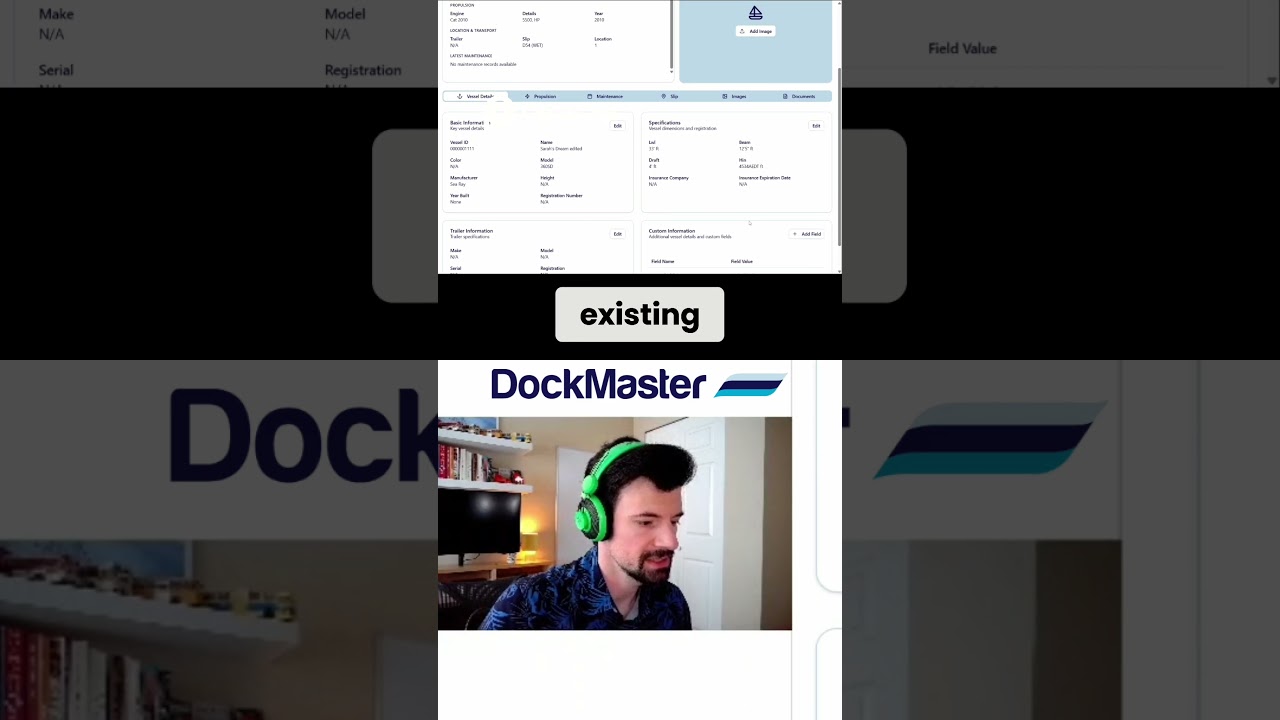
Task: Select the Slip value D54 (WET)
Action: pos(533,45)
